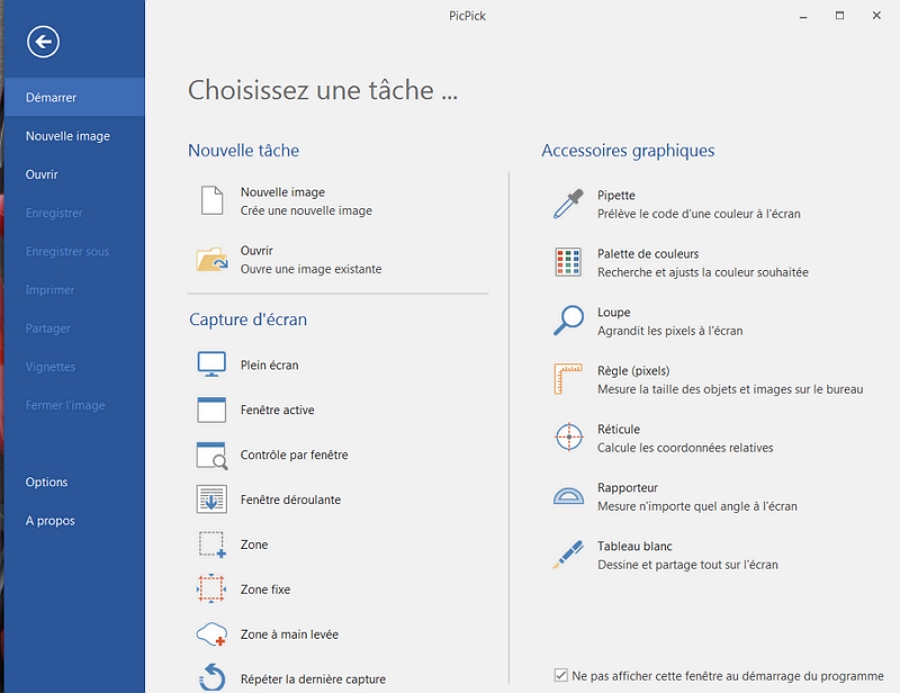Viewport: 900px width, 693px height.
Task: Select Démarrer in the sidebar
Action: click(x=74, y=97)
